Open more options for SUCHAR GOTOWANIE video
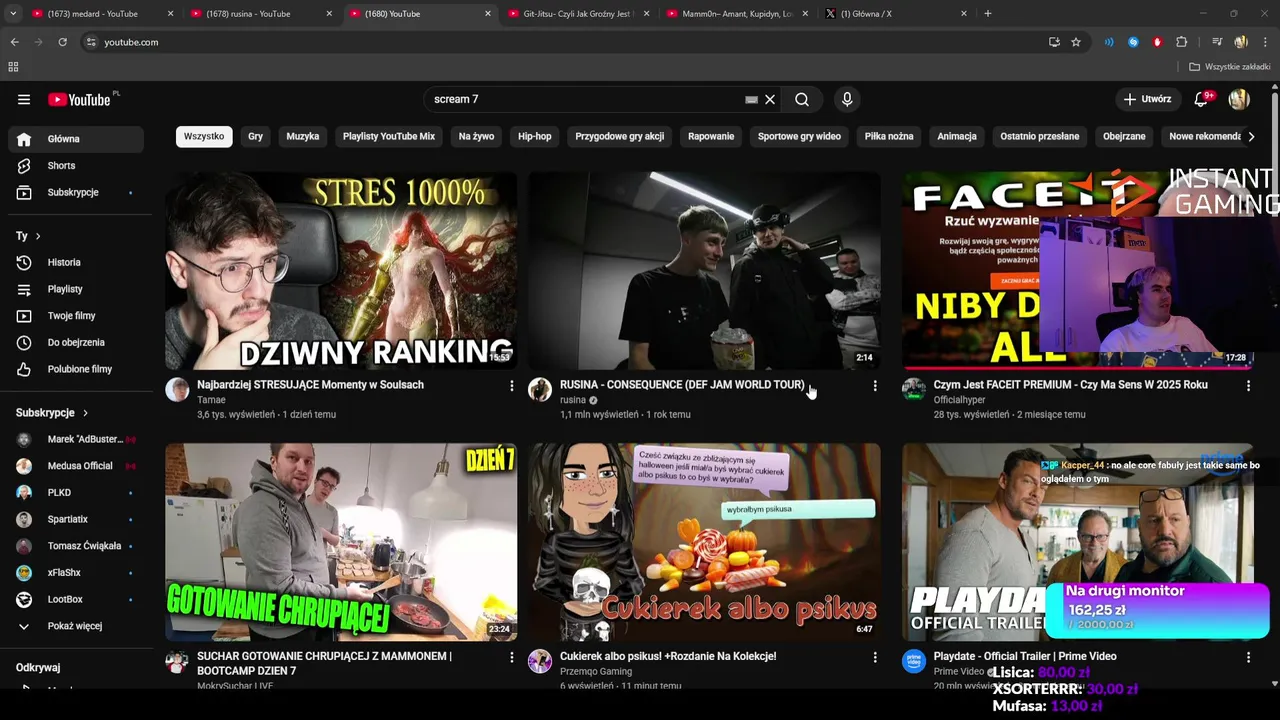 pyautogui.click(x=511, y=657)
